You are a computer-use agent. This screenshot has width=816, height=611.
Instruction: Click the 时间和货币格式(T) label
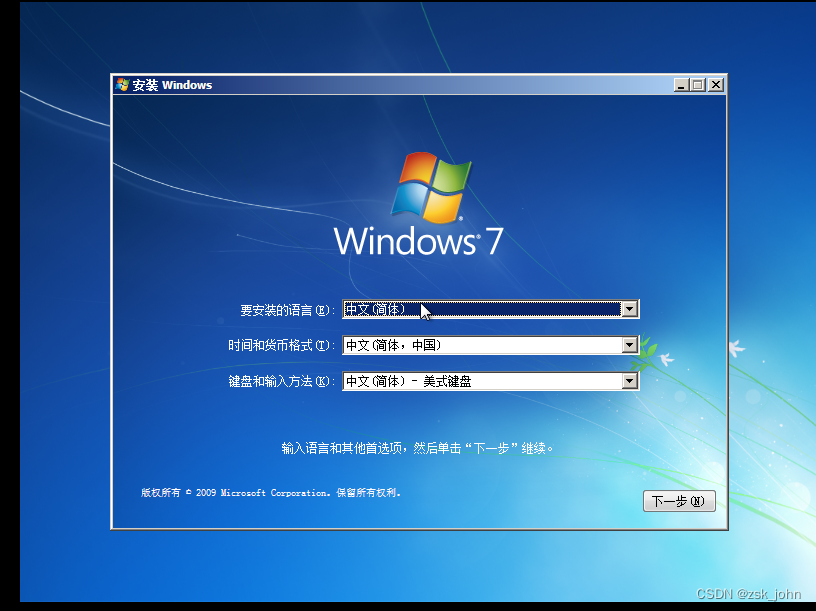281,345
